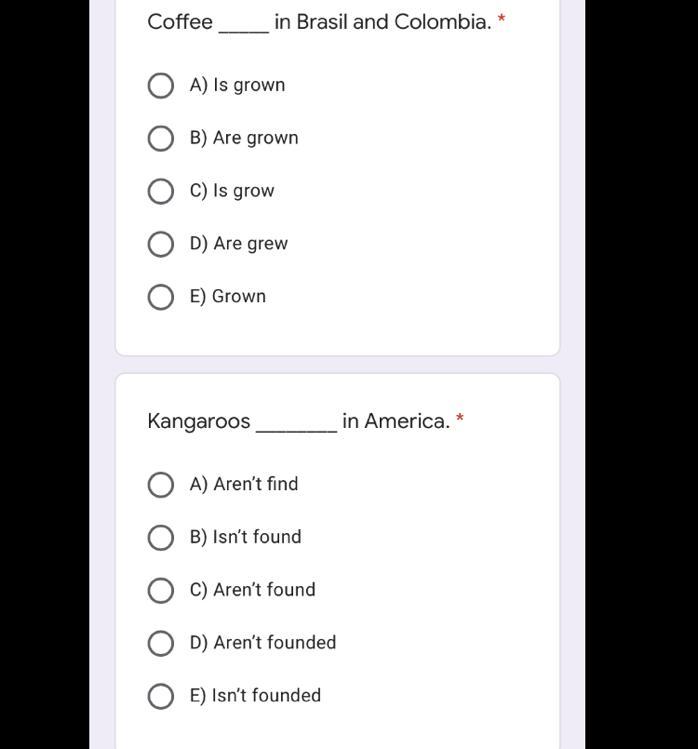Choose 'E) Isn't founded' option

161,696
